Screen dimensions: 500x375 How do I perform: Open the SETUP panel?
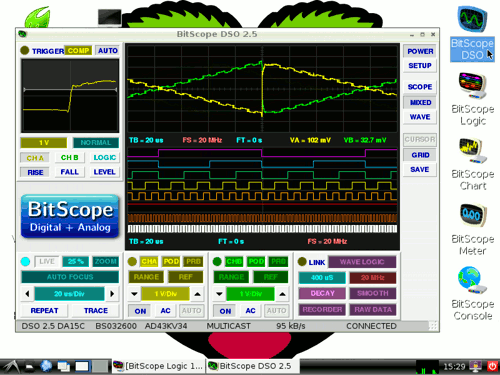420,66
